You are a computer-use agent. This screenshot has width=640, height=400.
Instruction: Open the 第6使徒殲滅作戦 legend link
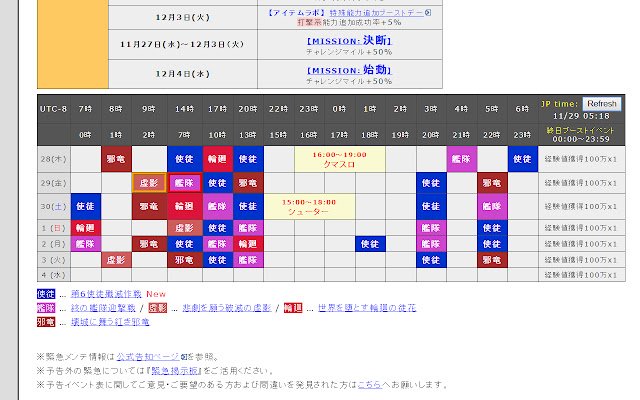point(106,294)
